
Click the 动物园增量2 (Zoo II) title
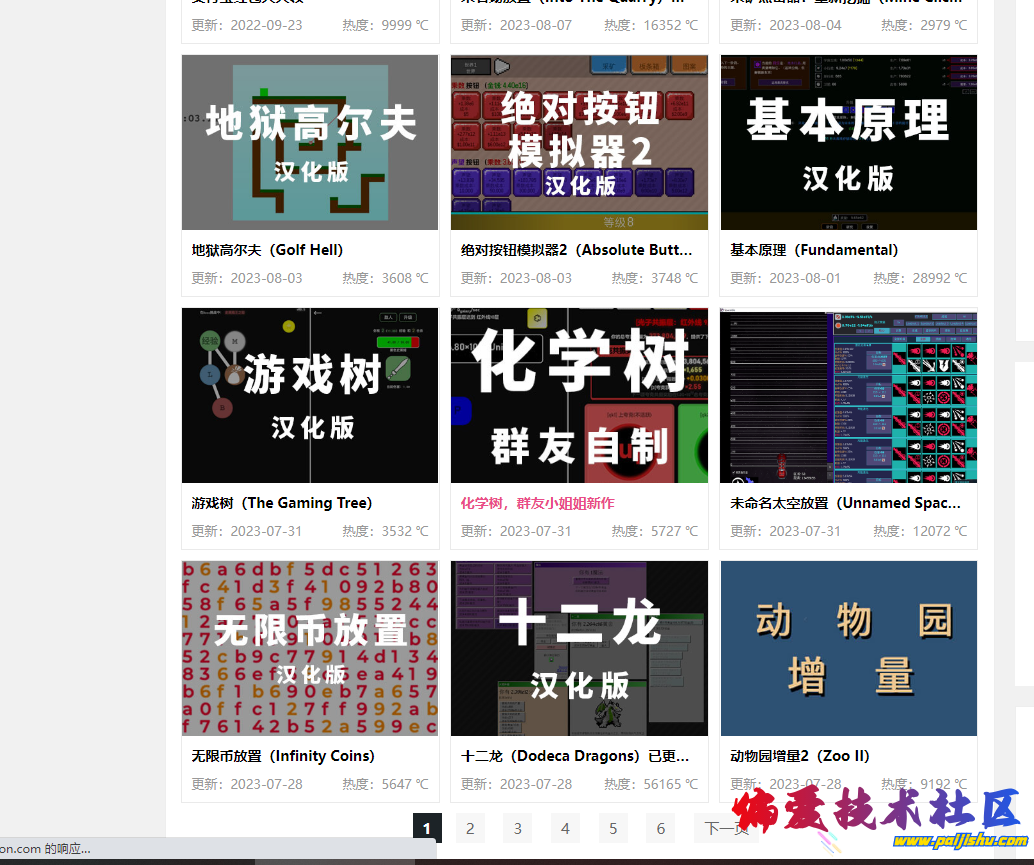click(x=800, y=756)
